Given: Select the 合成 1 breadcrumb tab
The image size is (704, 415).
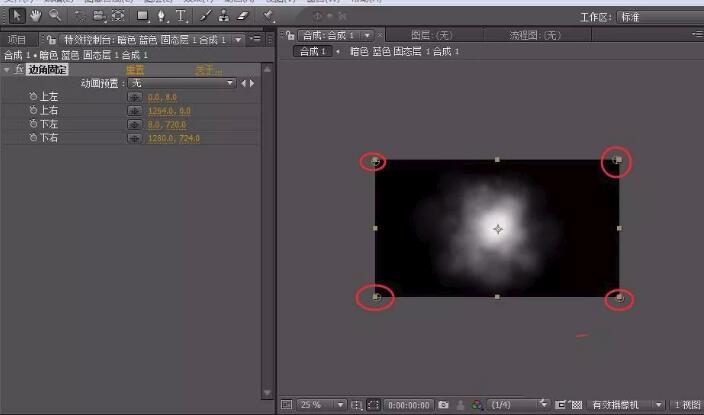Looking at the screenshot, I should pyautogui.click(x=312, y=51).
